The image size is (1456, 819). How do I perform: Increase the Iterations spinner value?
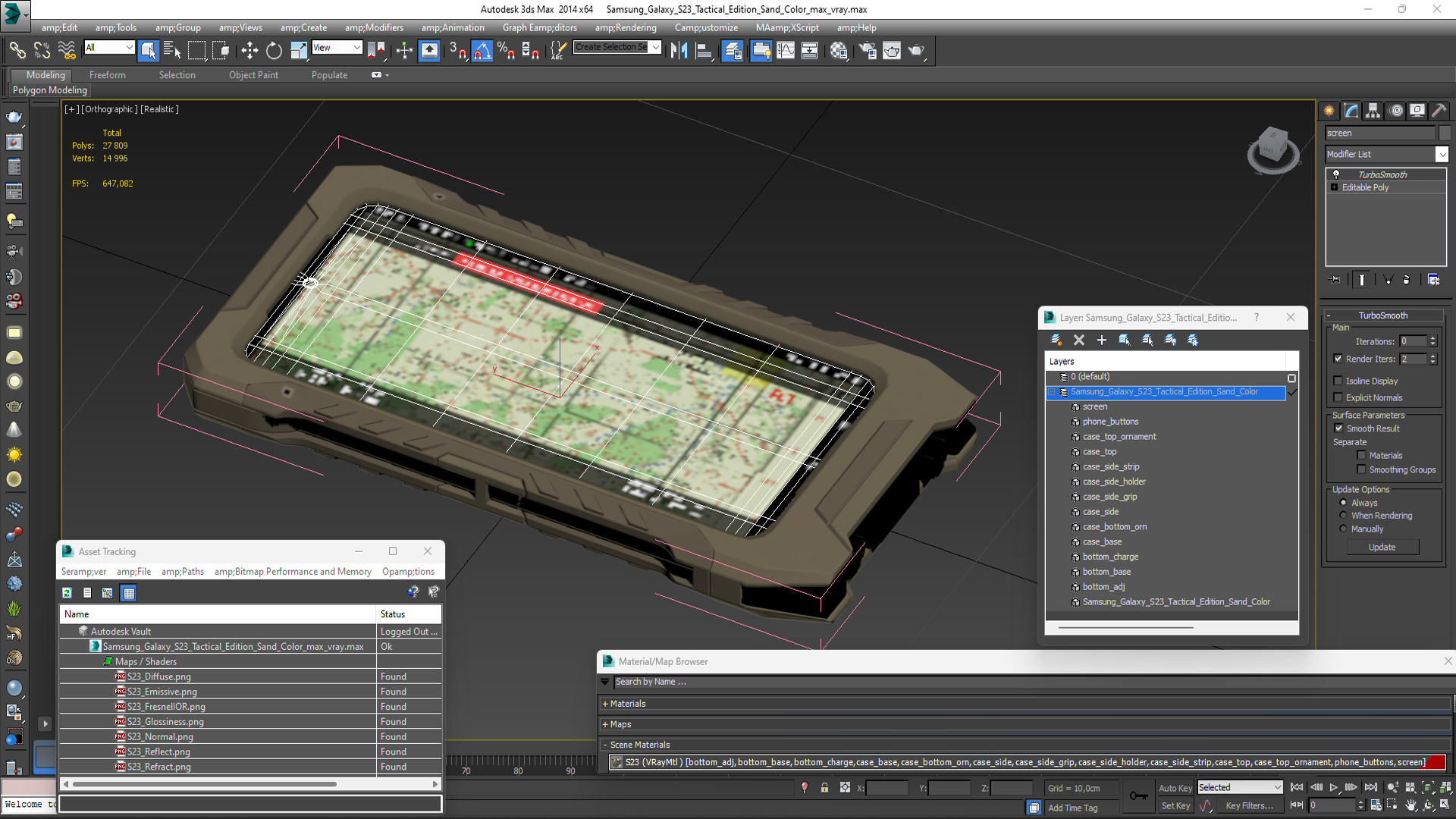coord(1432,338)
